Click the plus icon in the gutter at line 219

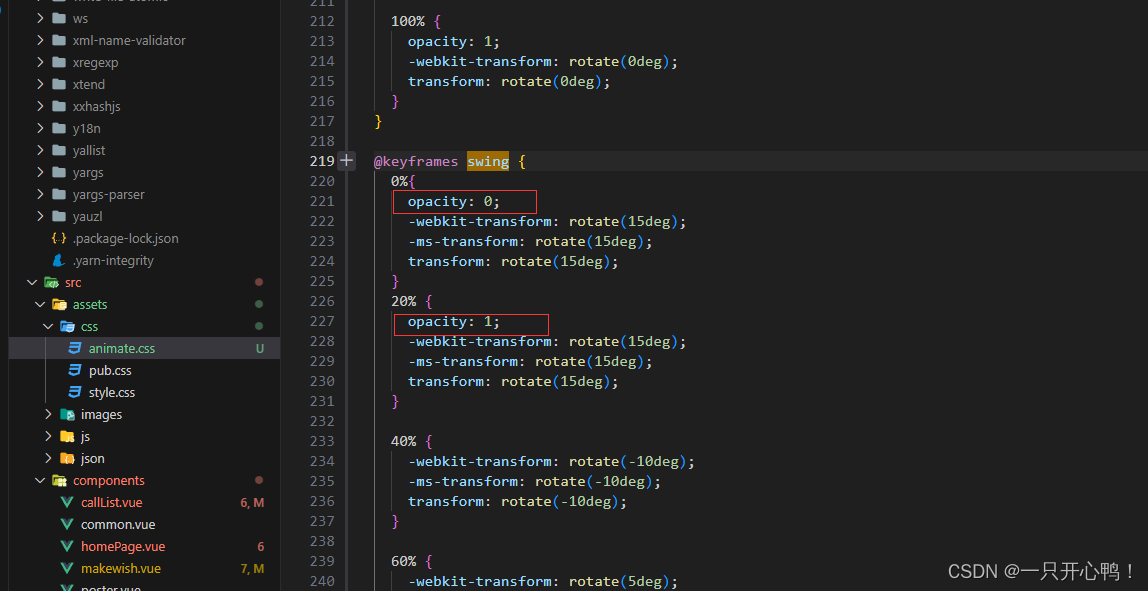[x=346, y=159]
